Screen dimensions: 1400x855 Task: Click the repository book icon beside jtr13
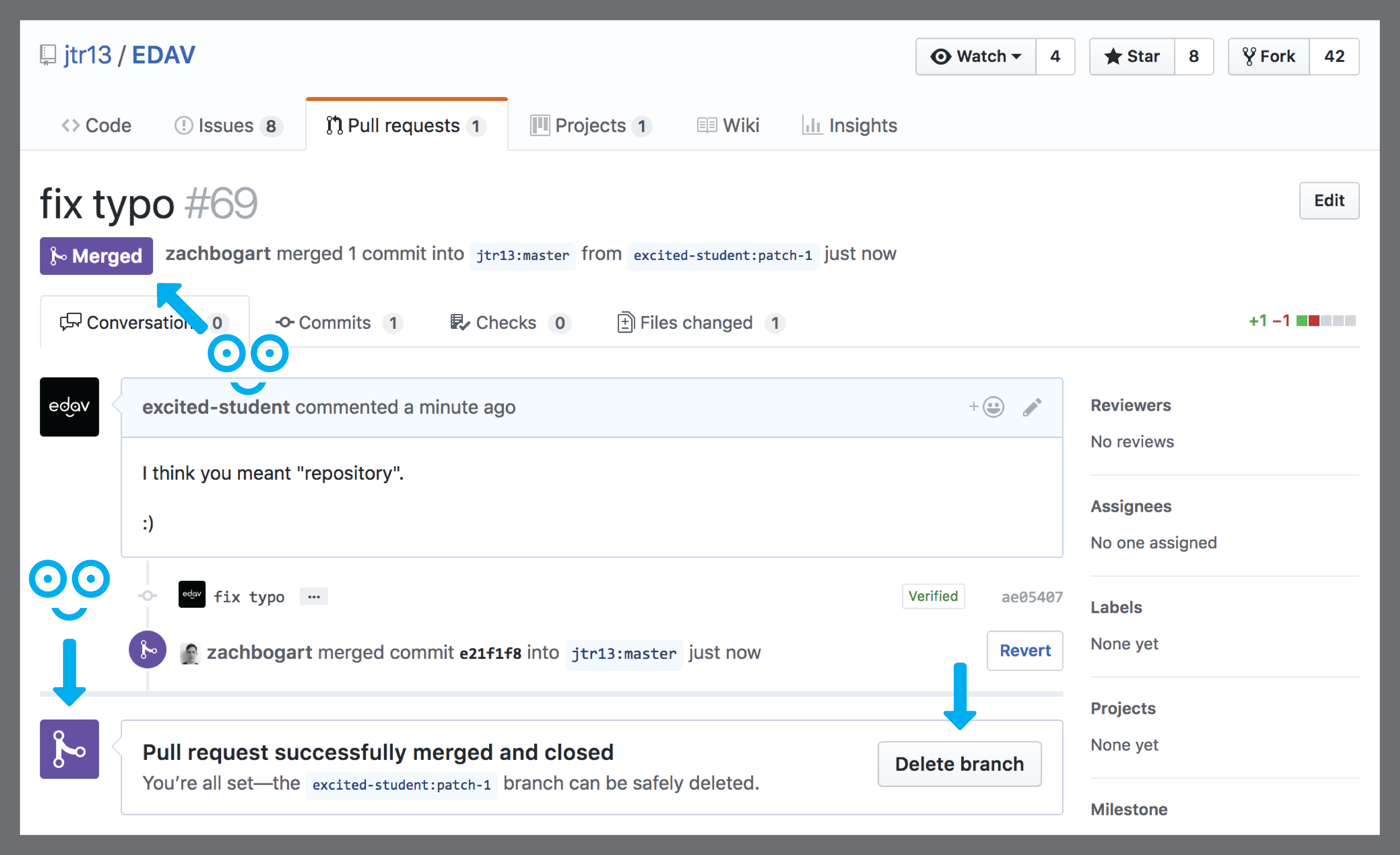(x=48, y=56)
